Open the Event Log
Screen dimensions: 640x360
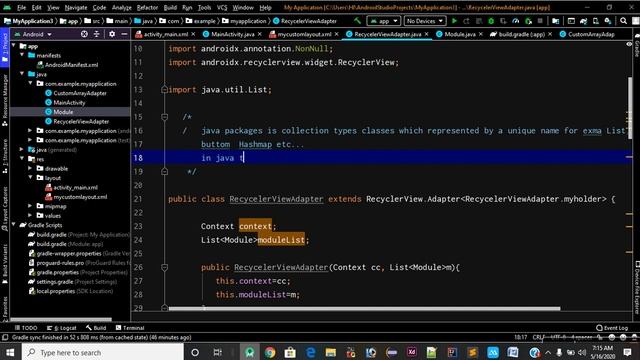pos(612,328)
